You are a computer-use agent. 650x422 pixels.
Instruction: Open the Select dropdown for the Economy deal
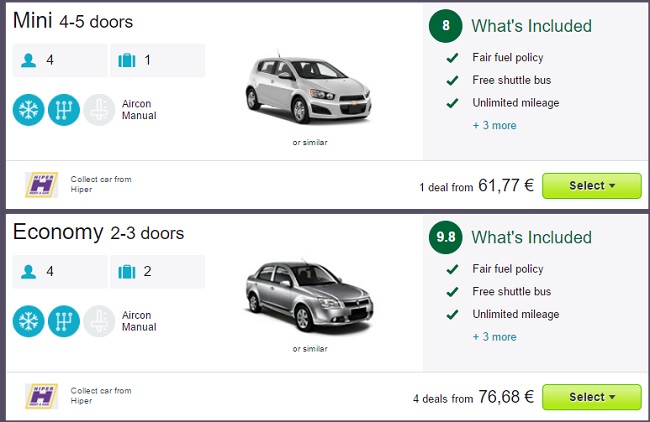[x=592, y=397]
